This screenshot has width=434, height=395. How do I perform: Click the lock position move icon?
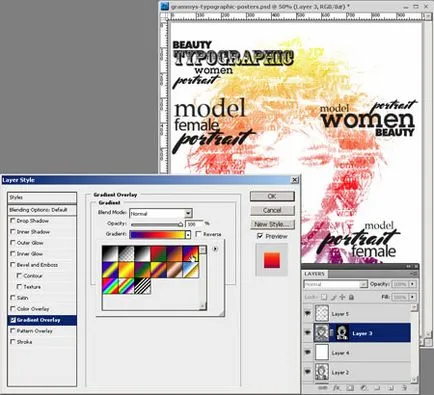coord(342,297)
